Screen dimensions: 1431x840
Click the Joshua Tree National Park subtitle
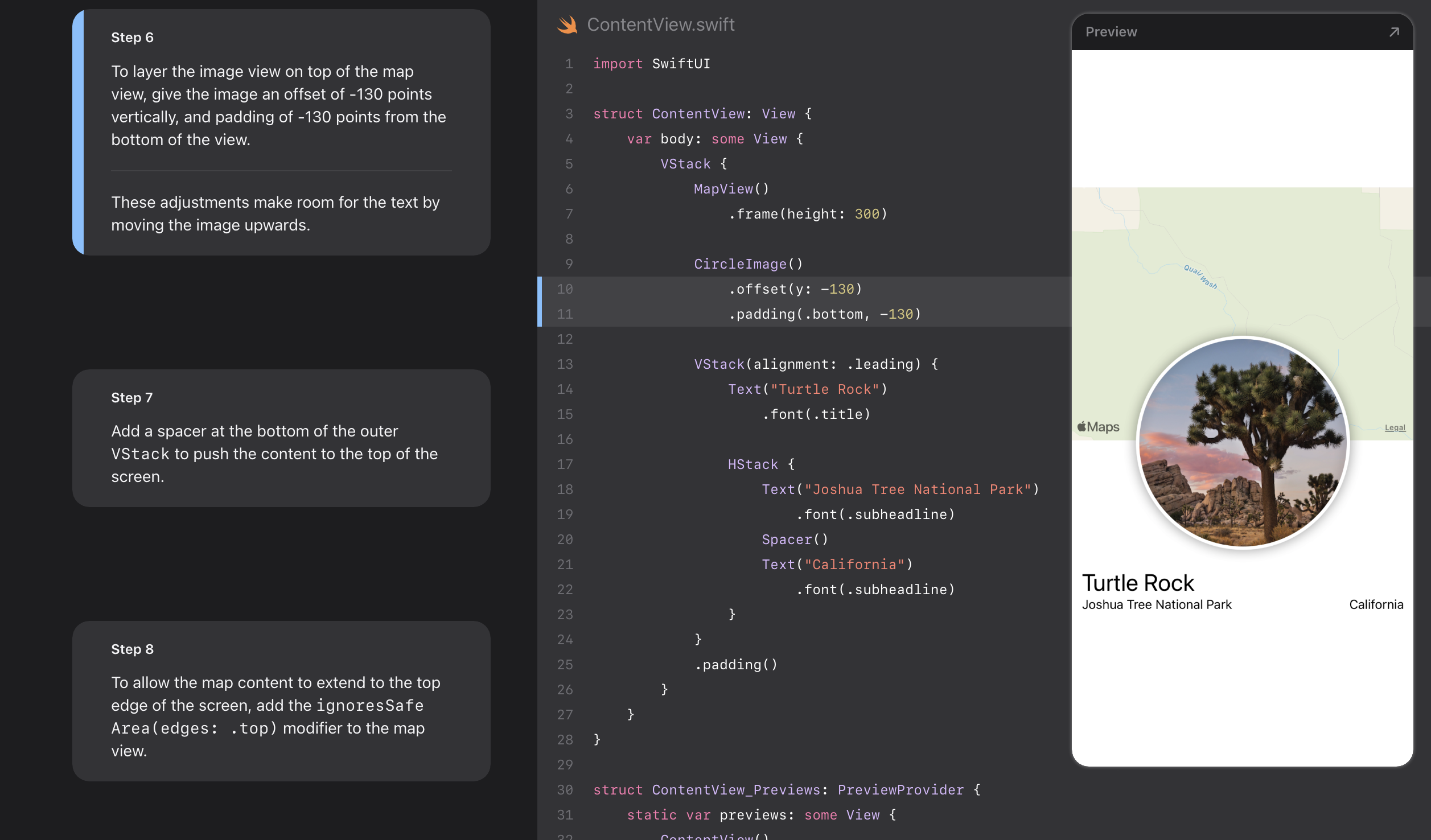pyautogui.click(x=1156, y=604)
